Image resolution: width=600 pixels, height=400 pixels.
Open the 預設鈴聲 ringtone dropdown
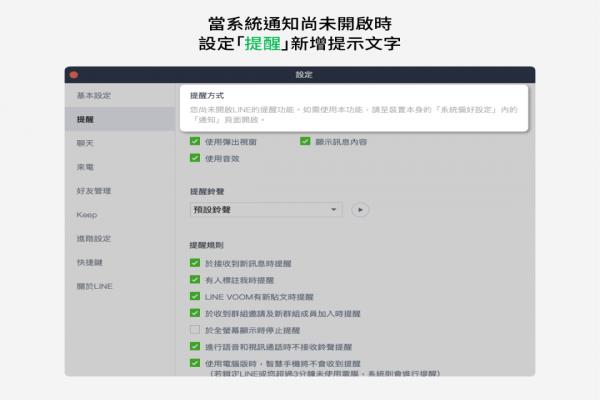coord(266,210)
